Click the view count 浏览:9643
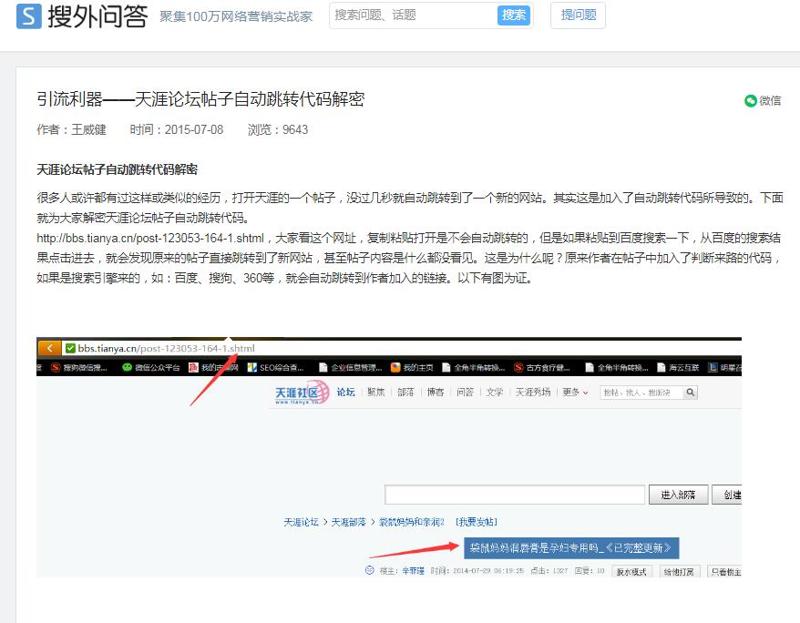The width and height of the screenshot is (800, 623). point(278,130)
